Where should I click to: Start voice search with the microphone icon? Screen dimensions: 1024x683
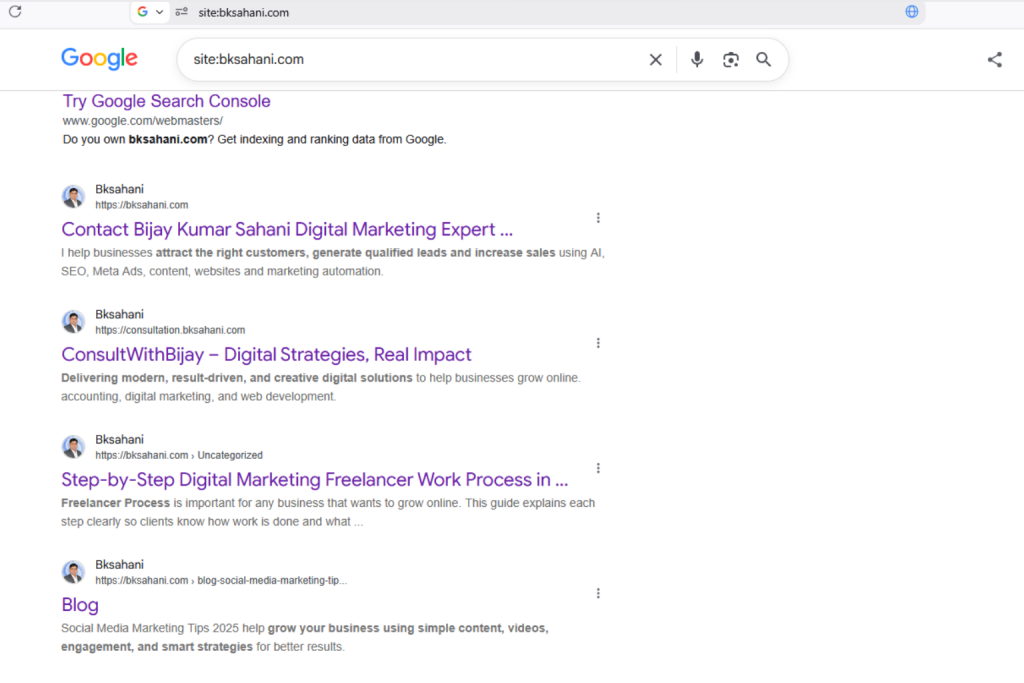pos(697,59)
